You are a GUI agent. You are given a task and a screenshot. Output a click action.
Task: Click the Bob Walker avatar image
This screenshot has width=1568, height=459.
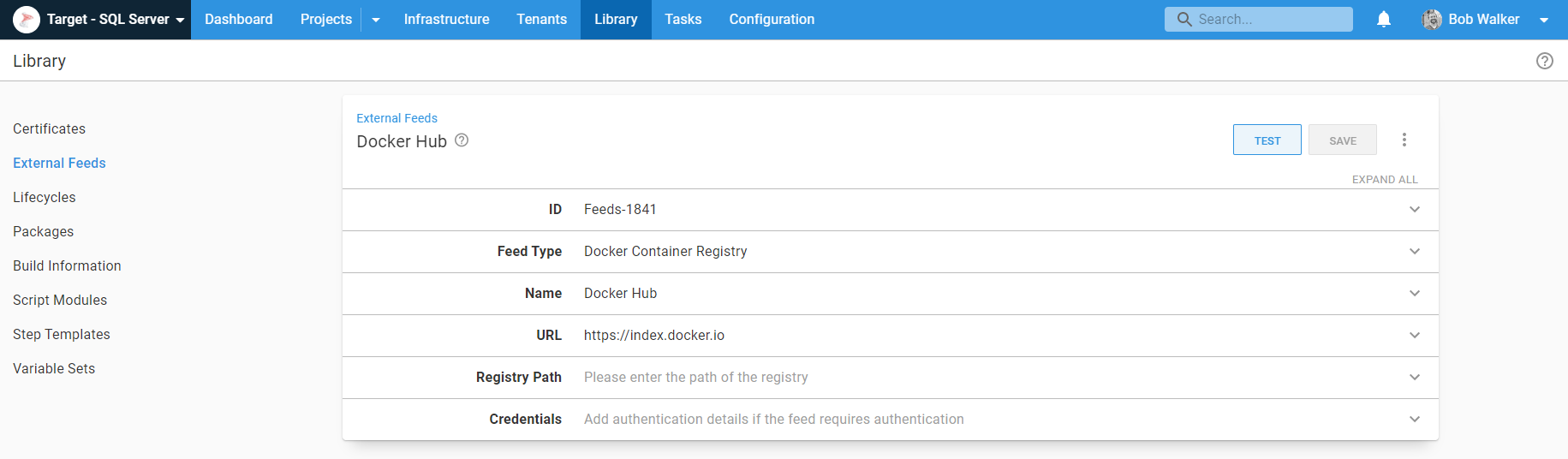click(1432, 19)
